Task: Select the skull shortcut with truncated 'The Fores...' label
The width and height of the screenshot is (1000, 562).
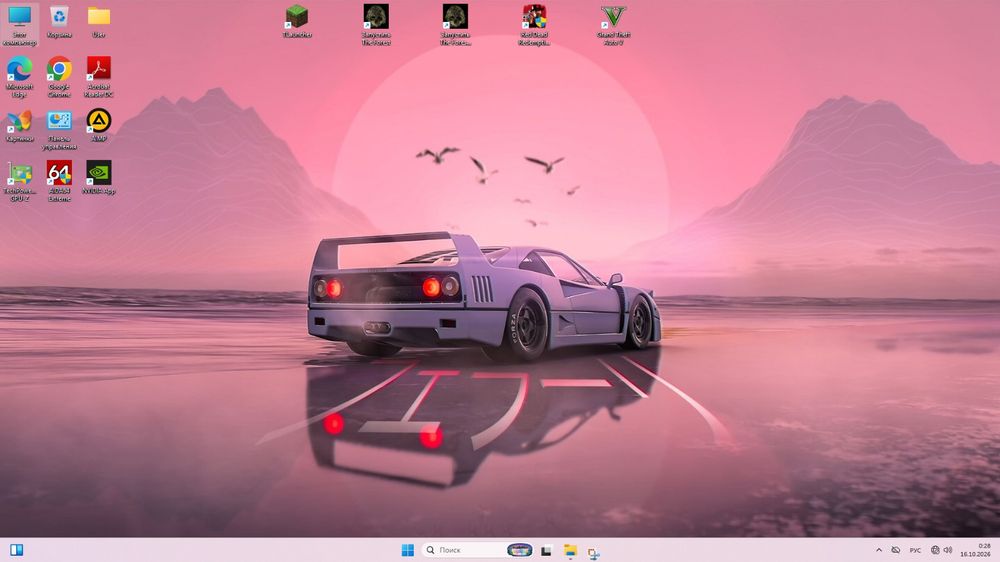Action: 455,26
